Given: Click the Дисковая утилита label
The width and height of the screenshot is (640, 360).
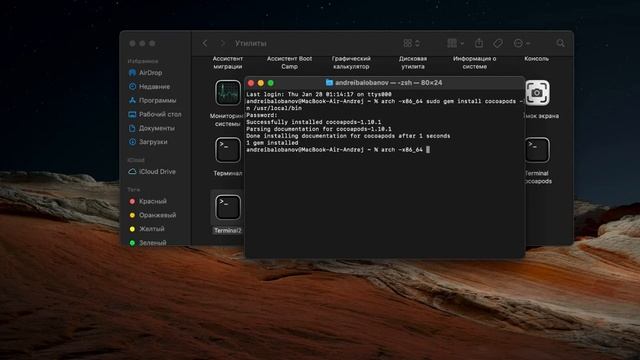Looking at the screenshot, I should pyautogui.click(x=413, y=62).
